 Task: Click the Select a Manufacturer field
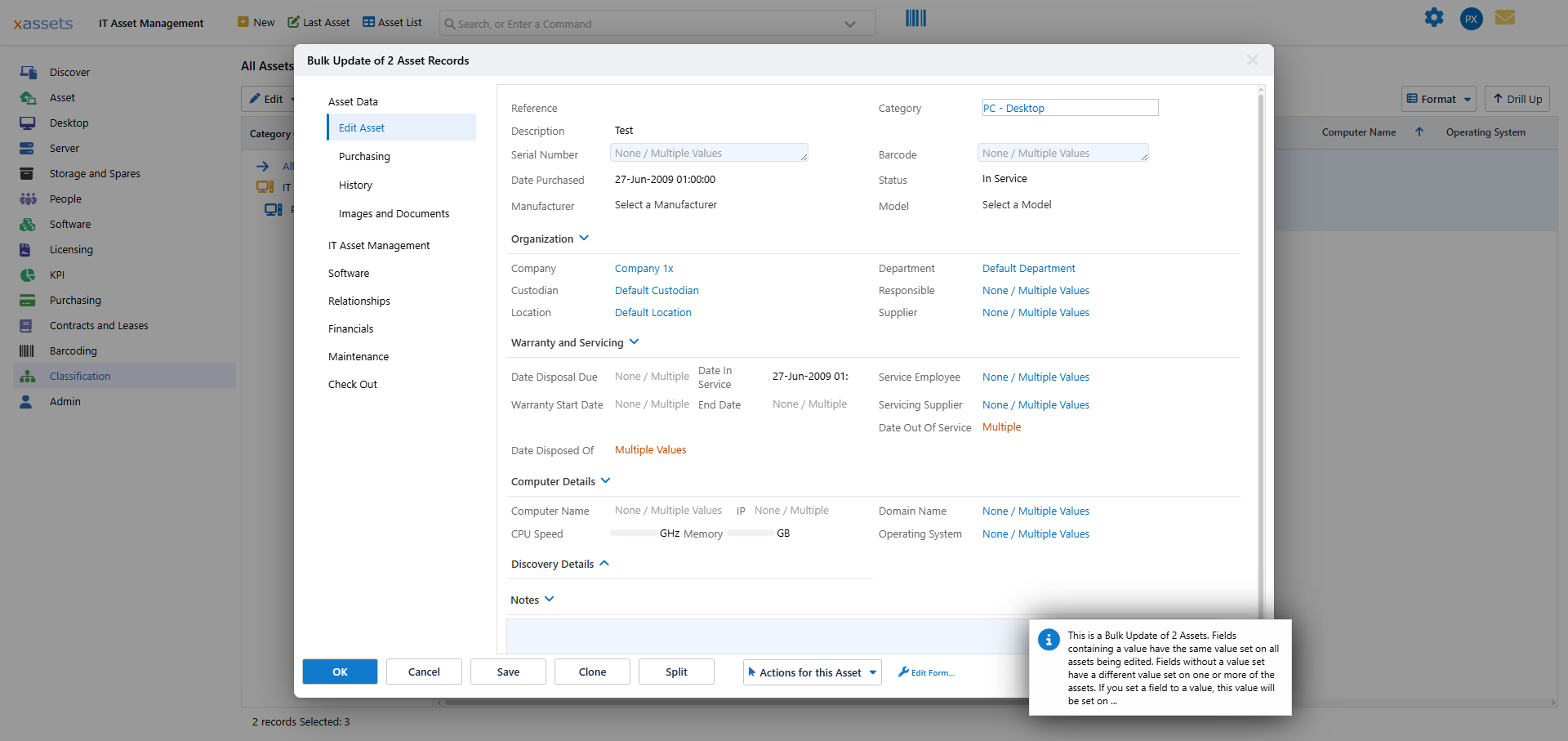(x=666, y=205)
